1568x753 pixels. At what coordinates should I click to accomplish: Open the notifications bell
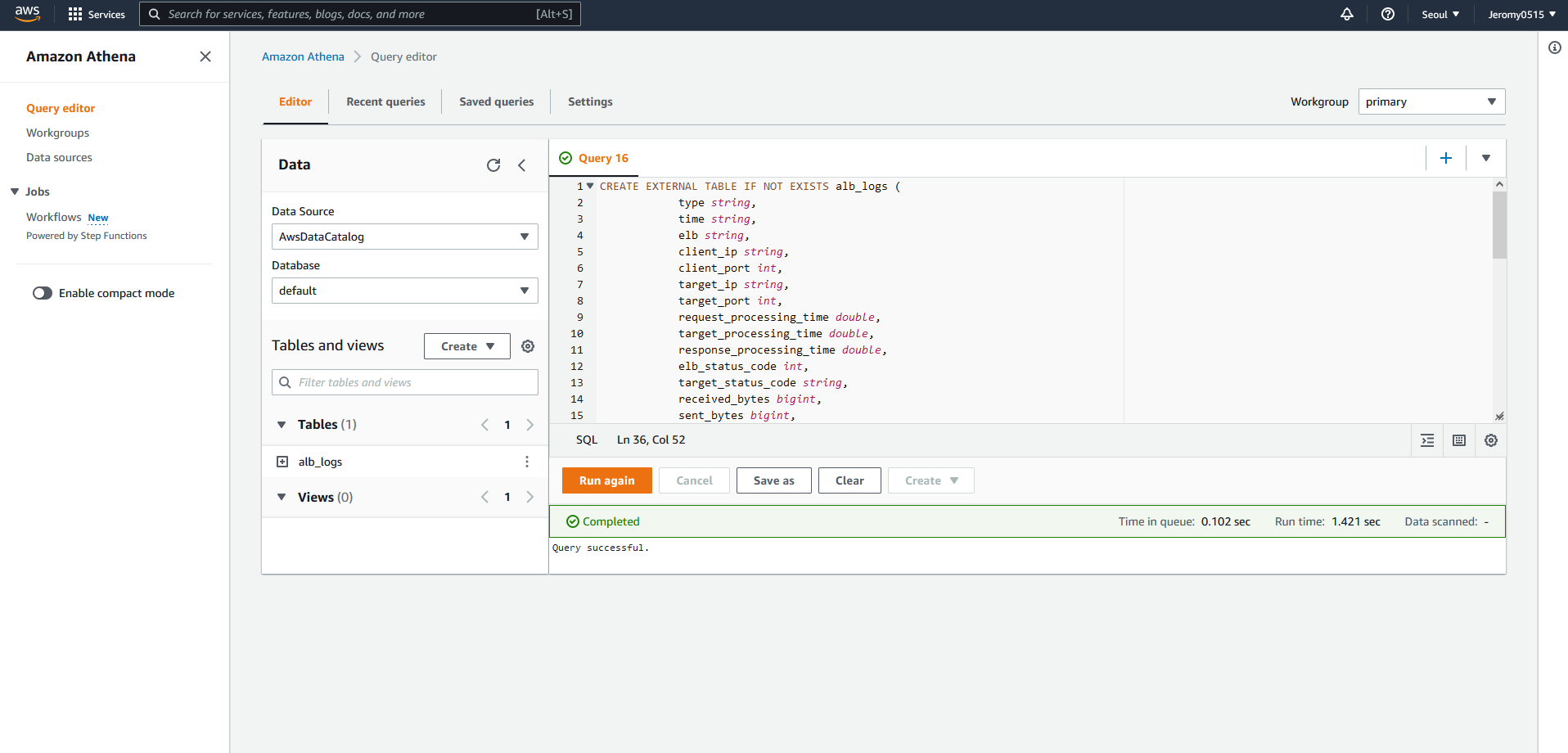click(x=1347, y=14)
